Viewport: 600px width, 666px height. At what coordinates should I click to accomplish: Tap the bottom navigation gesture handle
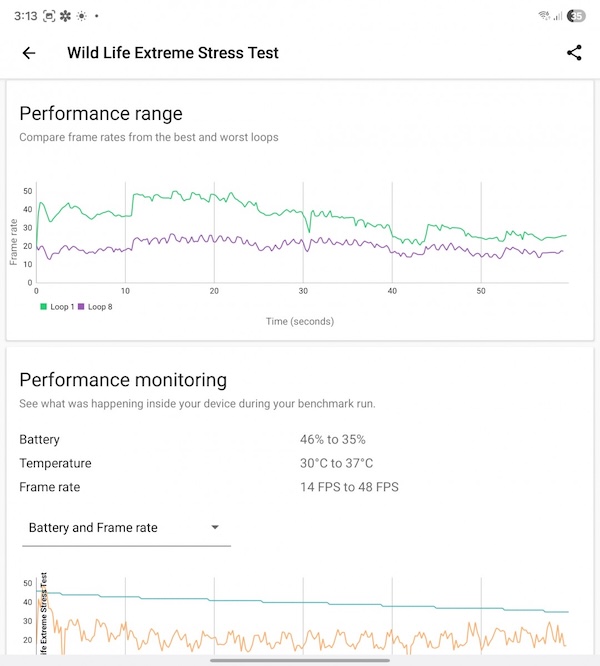pyautogui.click(x=300, y=660)
